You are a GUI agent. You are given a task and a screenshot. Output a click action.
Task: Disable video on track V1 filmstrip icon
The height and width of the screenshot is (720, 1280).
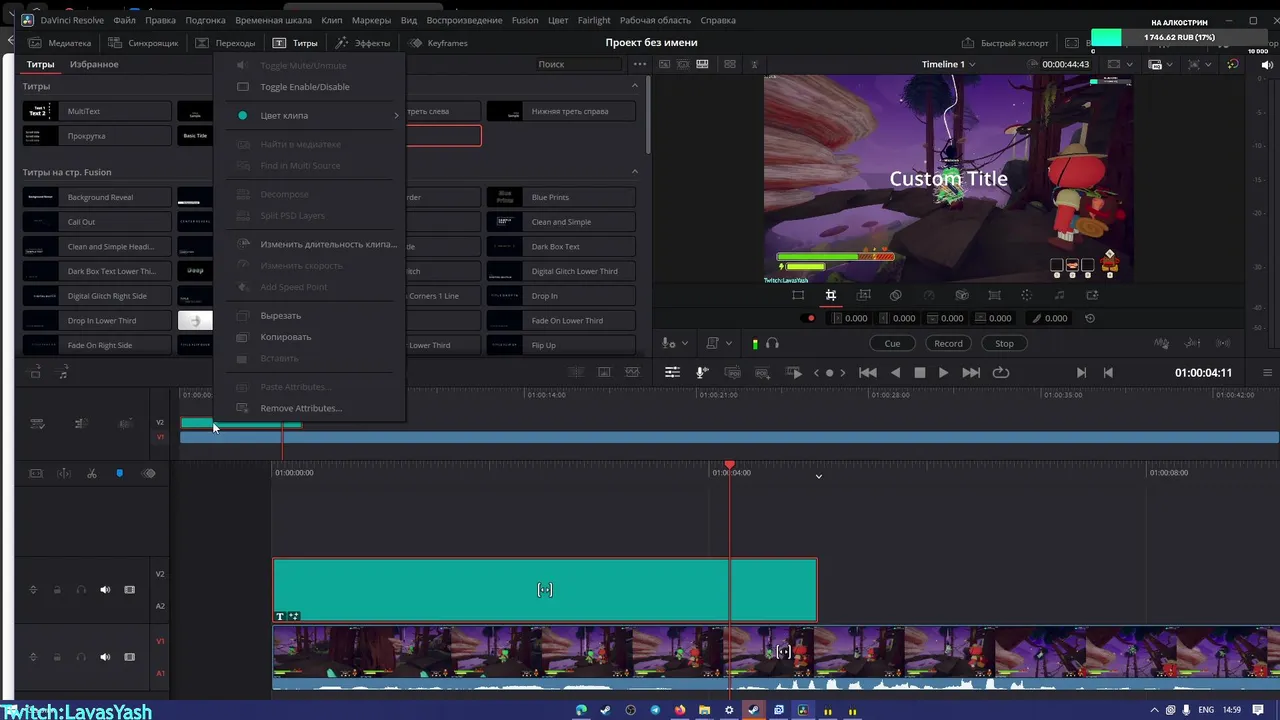tap(129, 657)
